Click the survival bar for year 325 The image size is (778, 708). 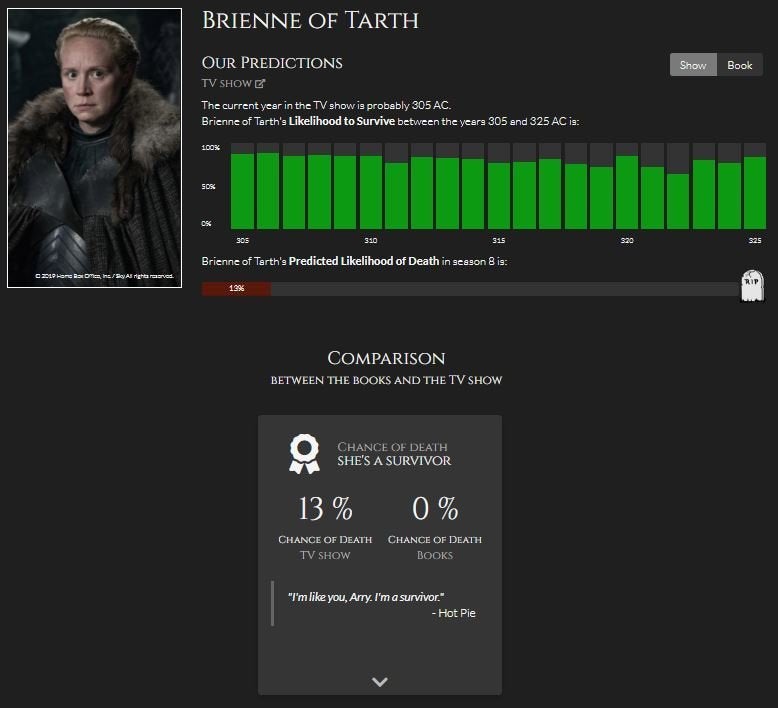pos(755,193)
